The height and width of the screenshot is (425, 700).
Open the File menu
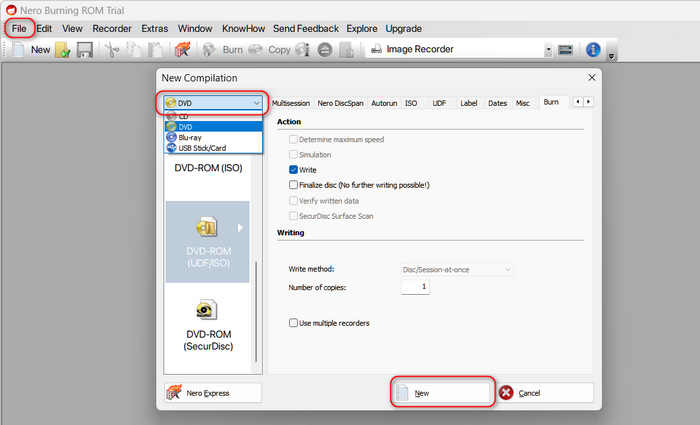coord(19,29)
